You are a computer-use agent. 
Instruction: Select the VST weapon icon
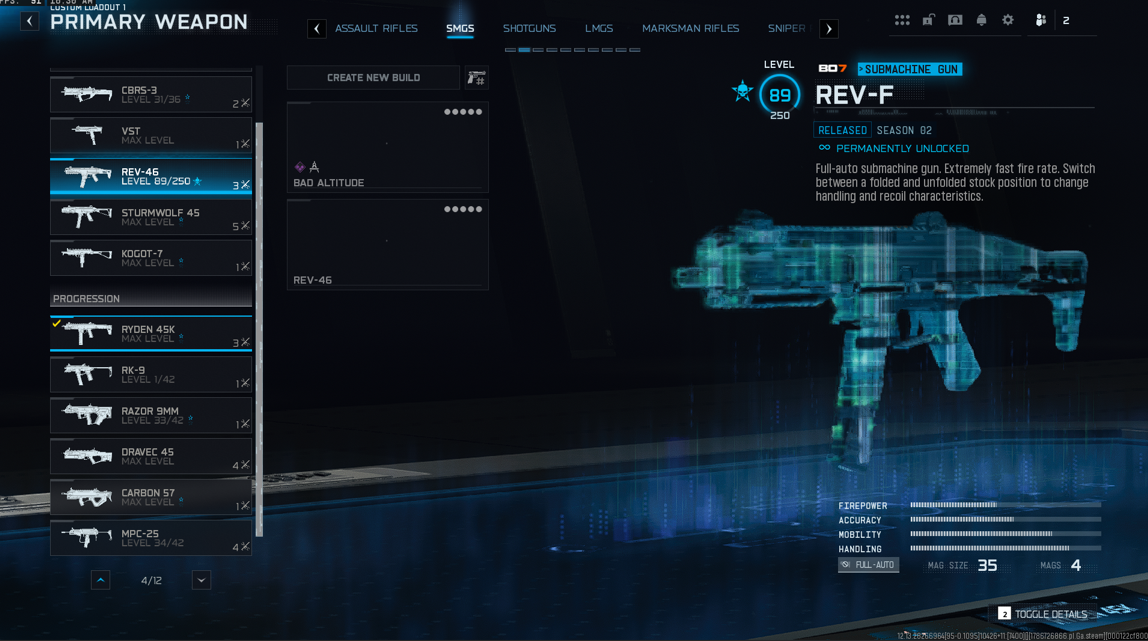[86, 135]
